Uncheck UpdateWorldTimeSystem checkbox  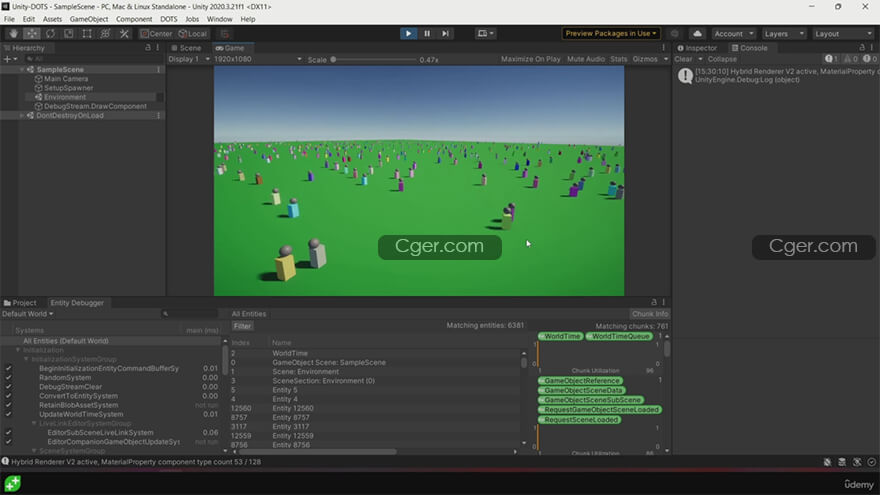click(x=8, y=414)
